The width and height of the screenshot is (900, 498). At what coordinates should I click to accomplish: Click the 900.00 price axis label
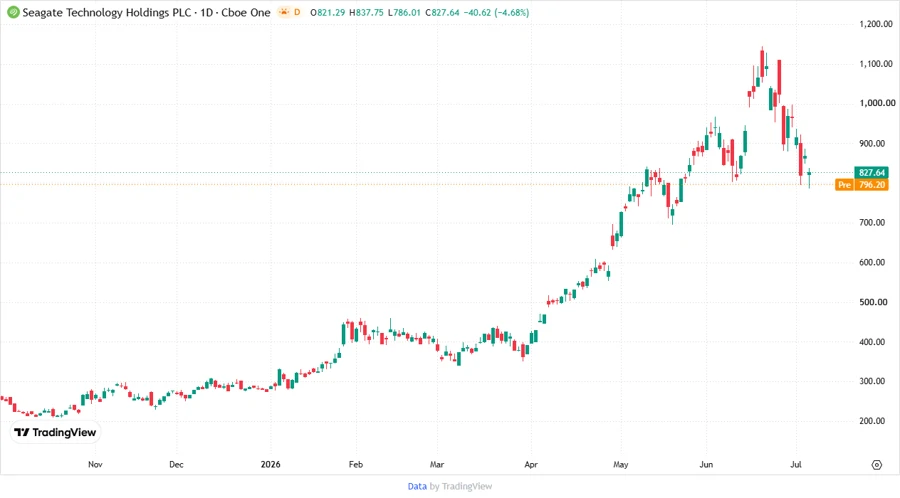(872, 143)
